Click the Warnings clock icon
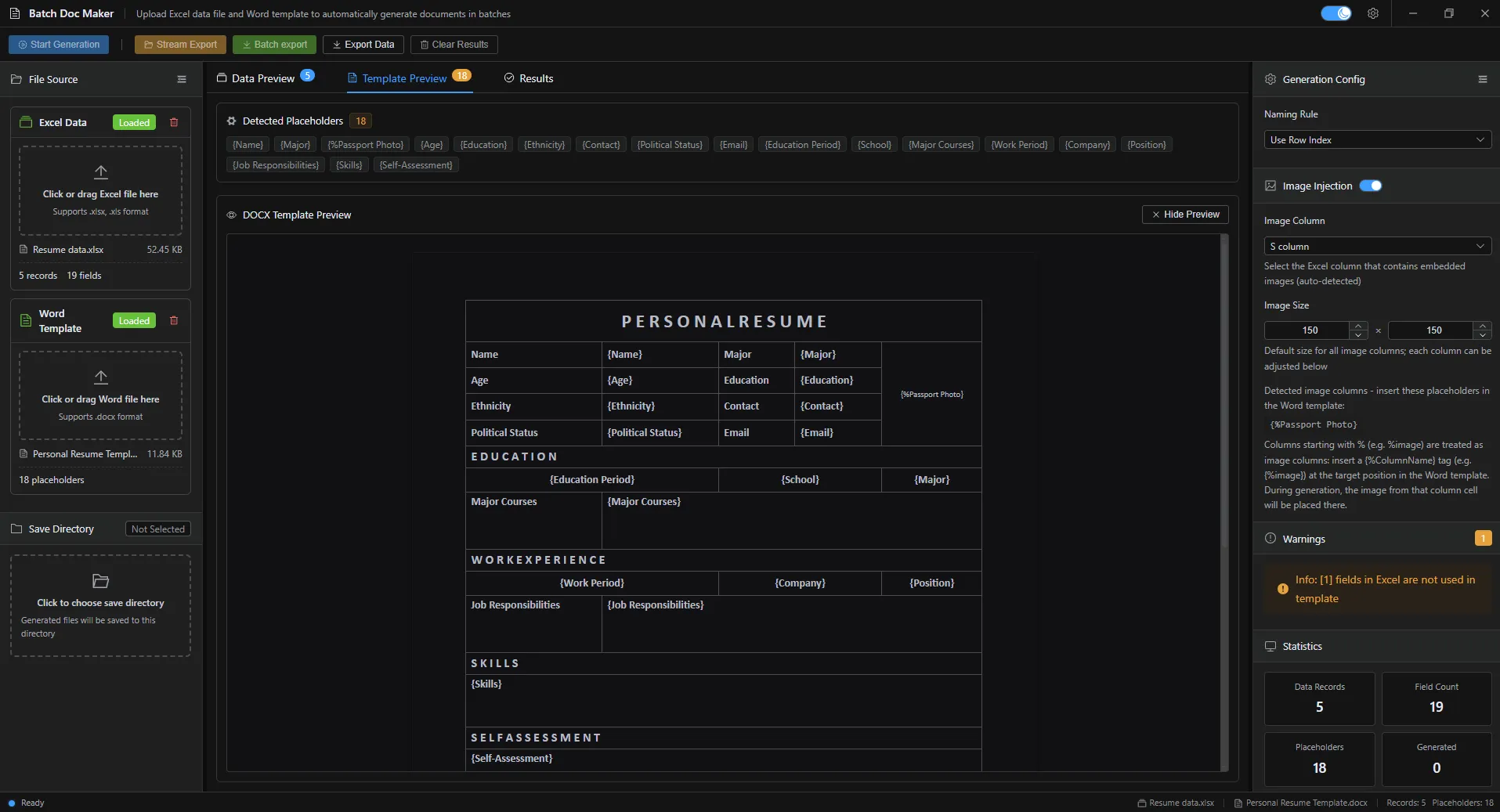The image size is (1500, 812). (1270, 538)
